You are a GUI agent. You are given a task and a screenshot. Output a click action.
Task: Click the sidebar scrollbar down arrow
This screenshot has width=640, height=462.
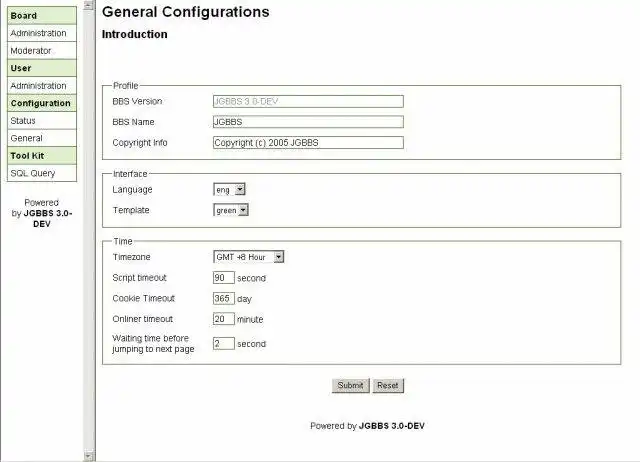pyautogui.click(x=89, y=455)
